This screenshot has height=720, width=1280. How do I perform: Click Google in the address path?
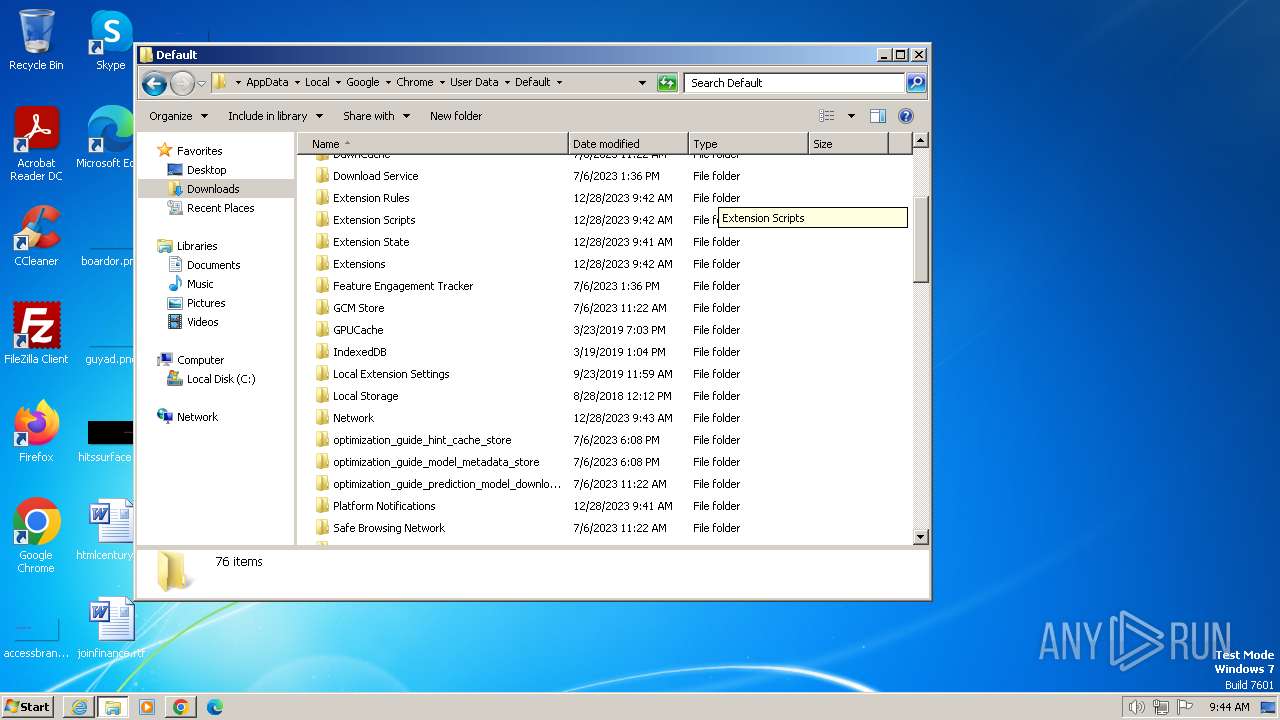click(x=363, y=83)
